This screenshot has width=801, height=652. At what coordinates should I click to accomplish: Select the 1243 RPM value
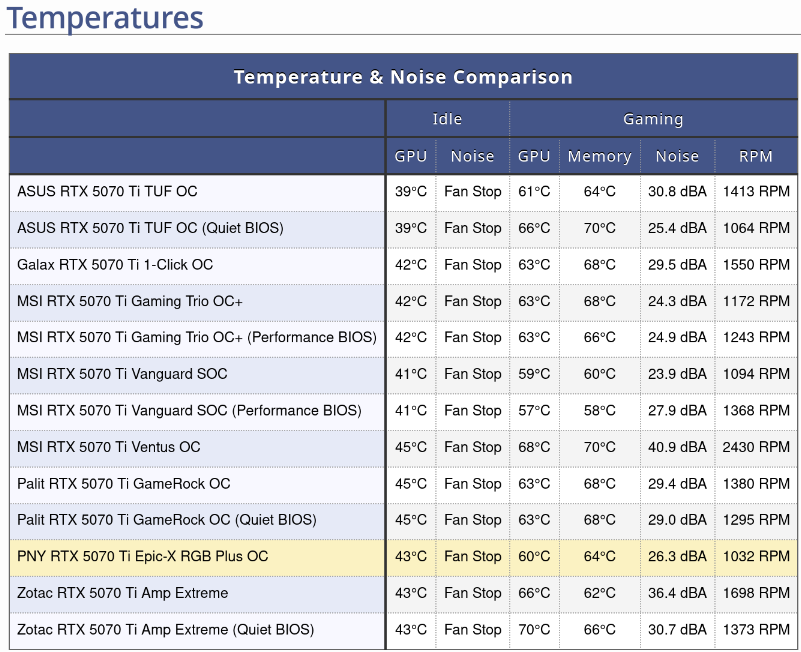tap(756, 338)
